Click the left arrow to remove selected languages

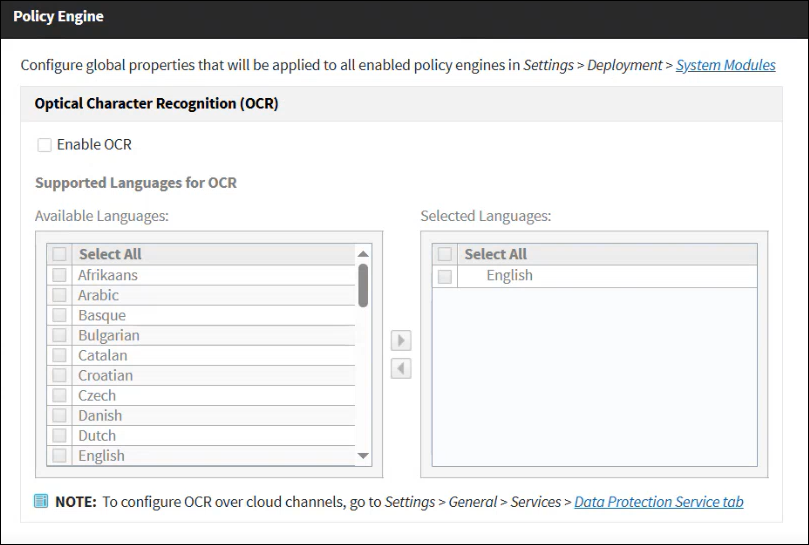click(401, 369)
